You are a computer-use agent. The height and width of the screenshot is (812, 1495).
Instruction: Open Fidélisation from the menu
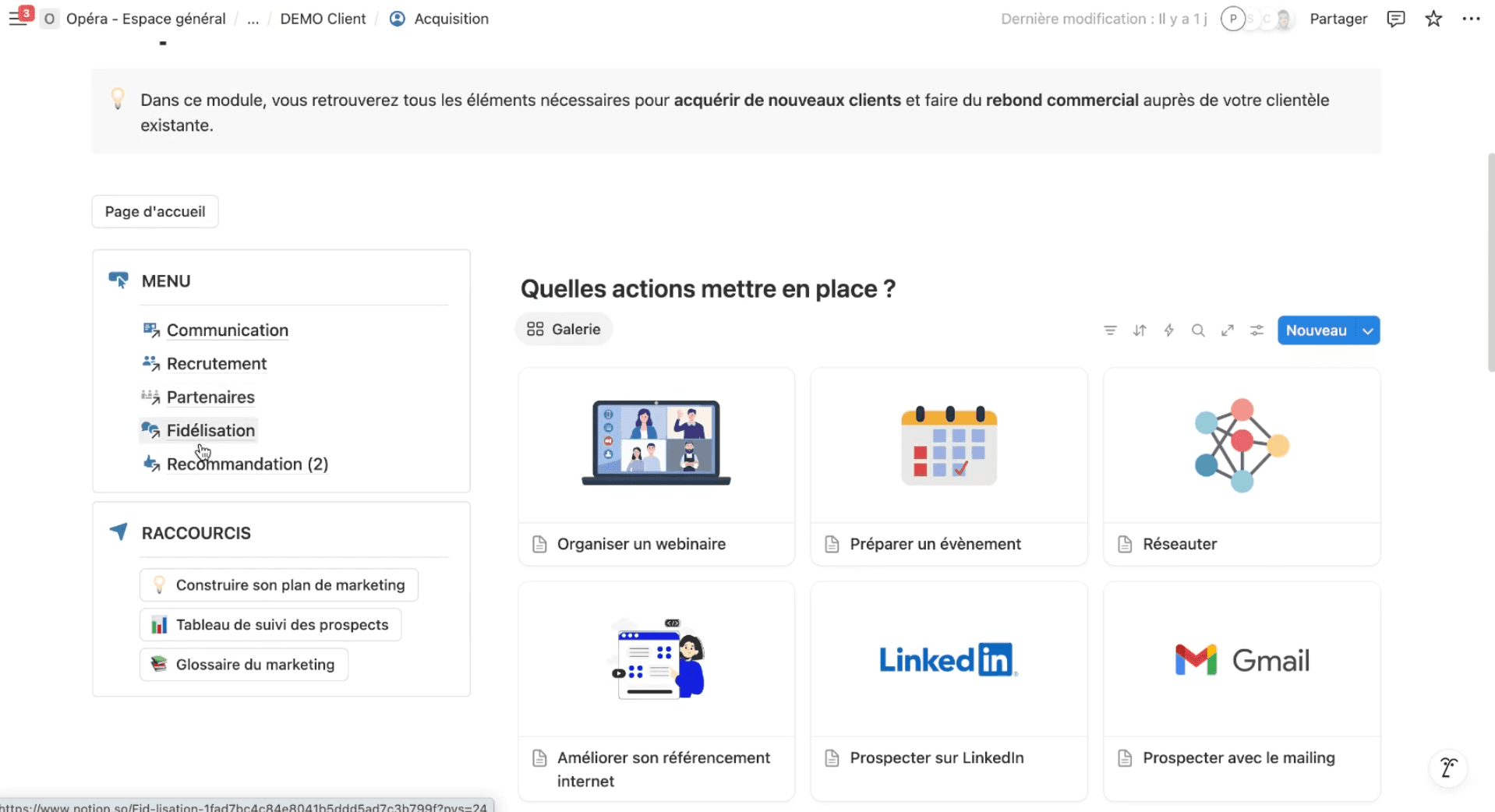point(210,430)
